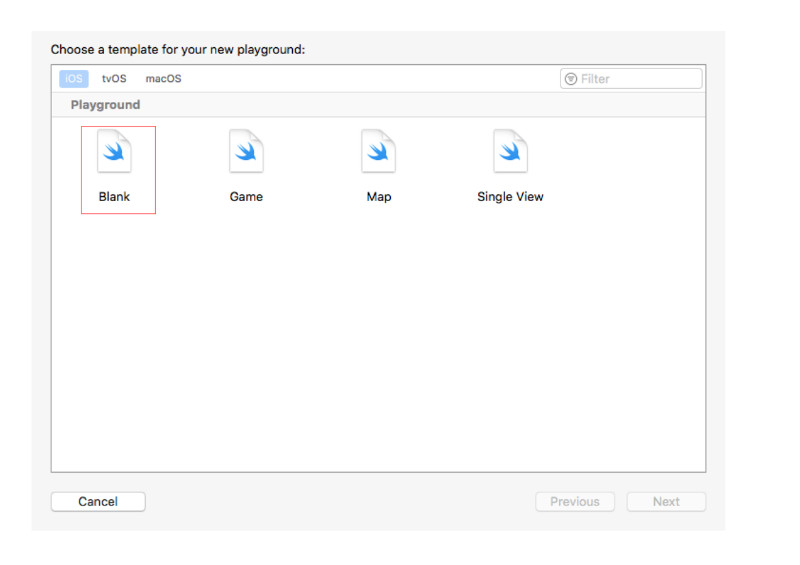Click the "Playground" section header
The image size is (800, 565).
tap(105, 105)
